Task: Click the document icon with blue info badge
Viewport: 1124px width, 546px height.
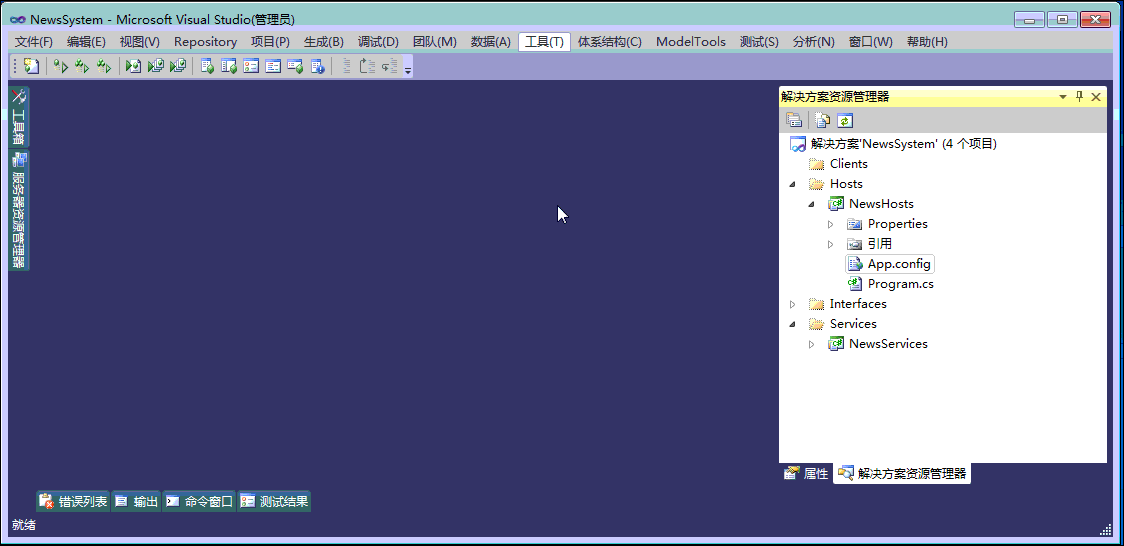Action: pos(317,67)
